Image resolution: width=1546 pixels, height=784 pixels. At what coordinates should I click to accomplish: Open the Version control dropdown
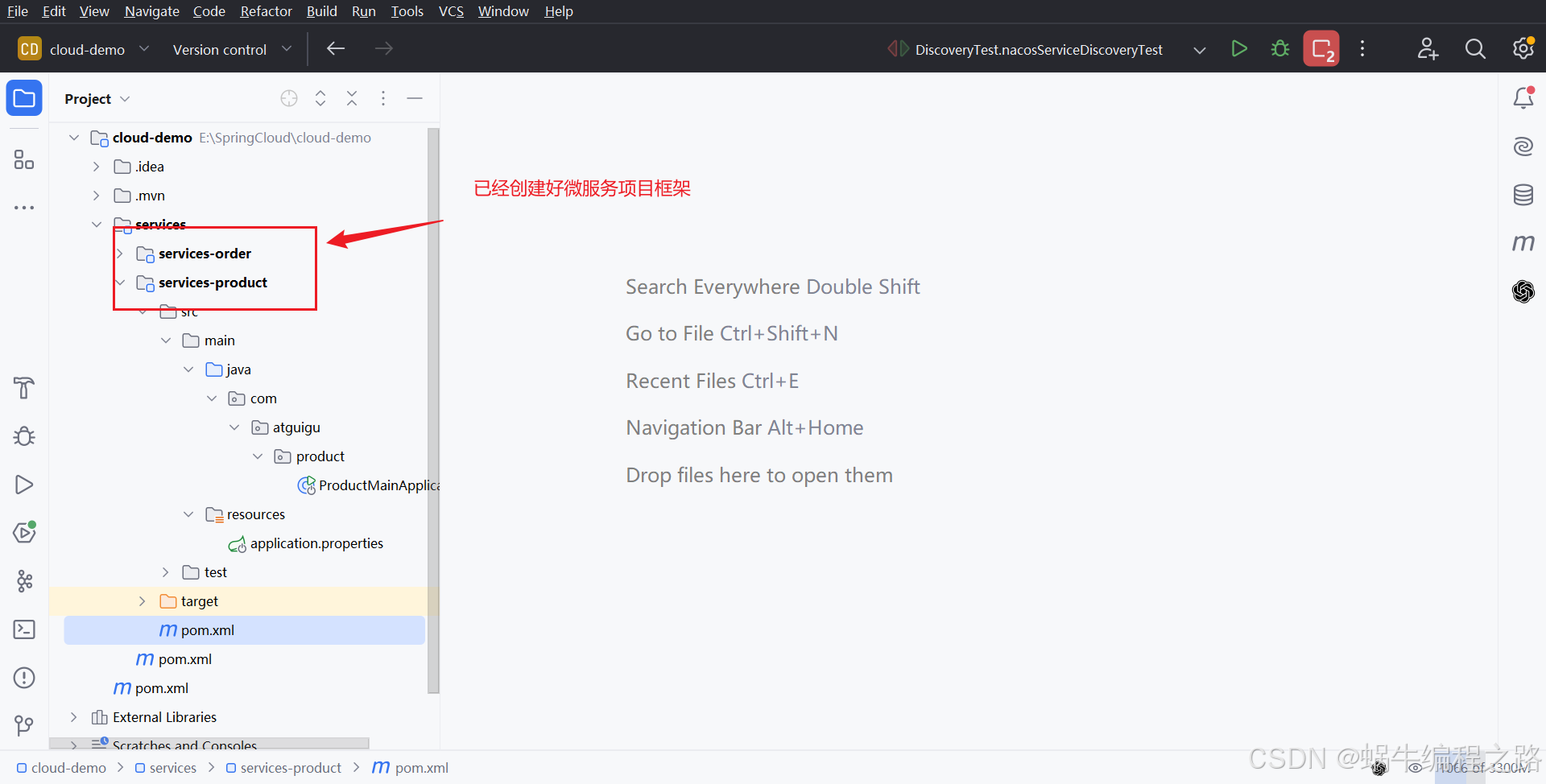232,49
